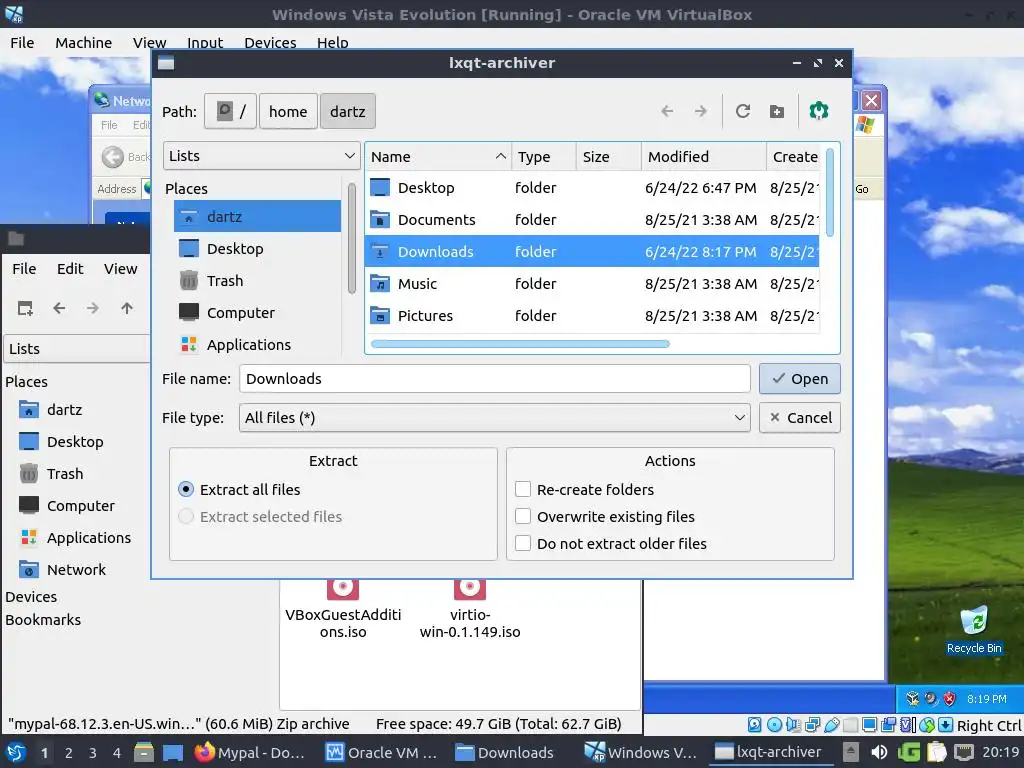The width and height of the screenshot is (1024, 768).
Task: Sort by the Name column header
Action: tap(438, 157)
